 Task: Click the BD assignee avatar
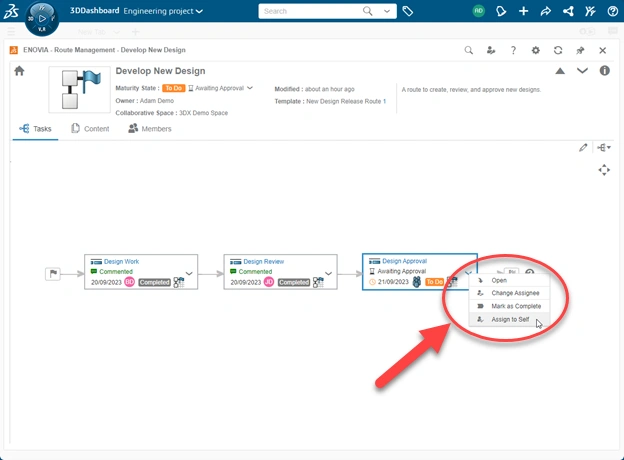tap(130, 282)
